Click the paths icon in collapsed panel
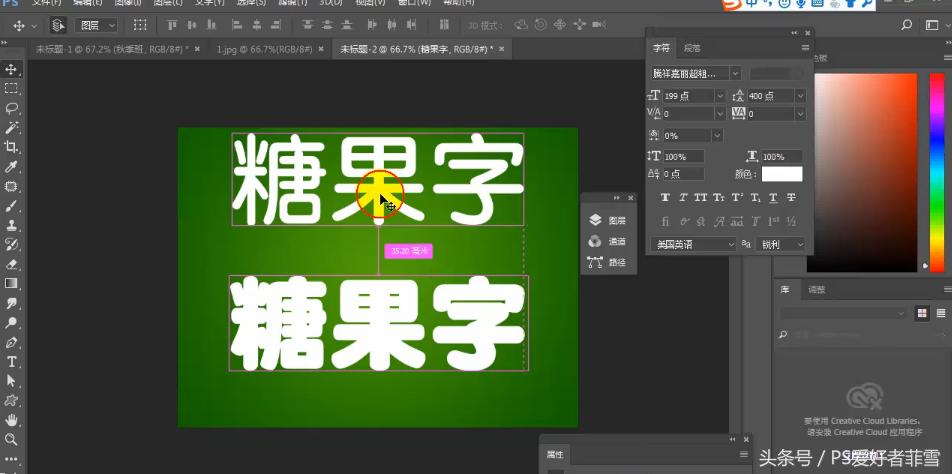Screen dimensions: 952x474 (595, 262)
